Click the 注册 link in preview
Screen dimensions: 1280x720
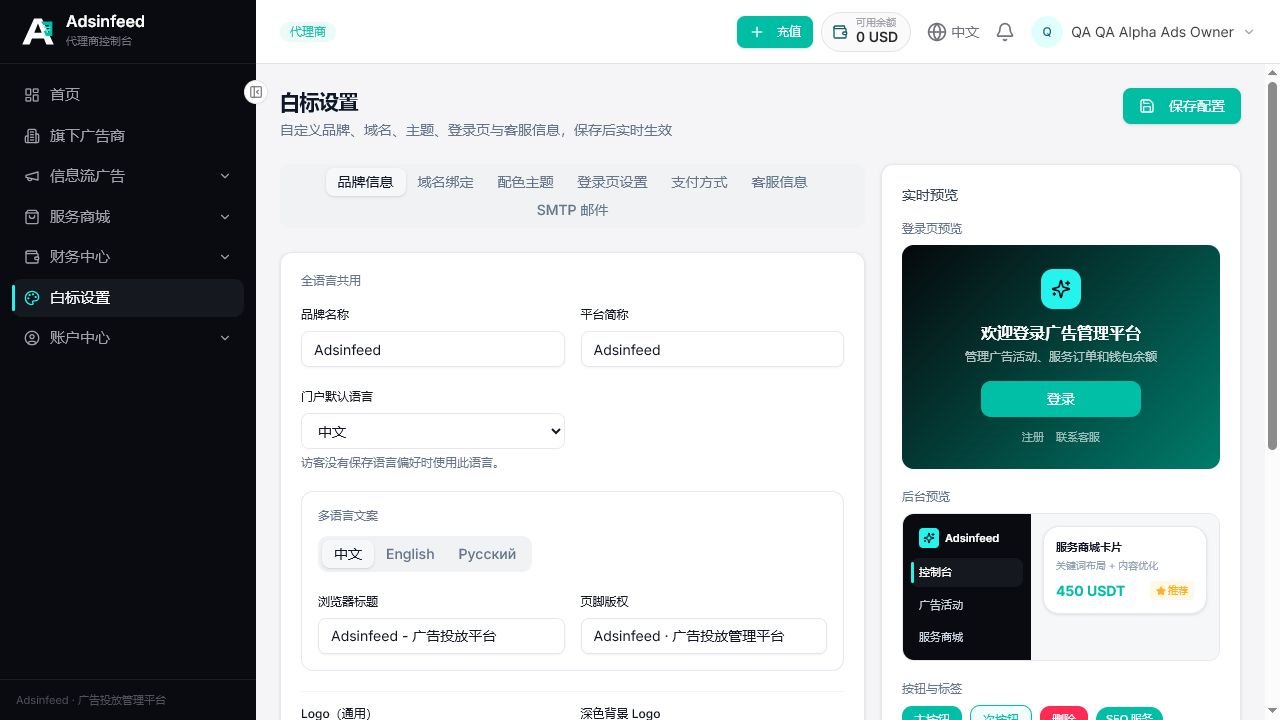[1033, 437]
